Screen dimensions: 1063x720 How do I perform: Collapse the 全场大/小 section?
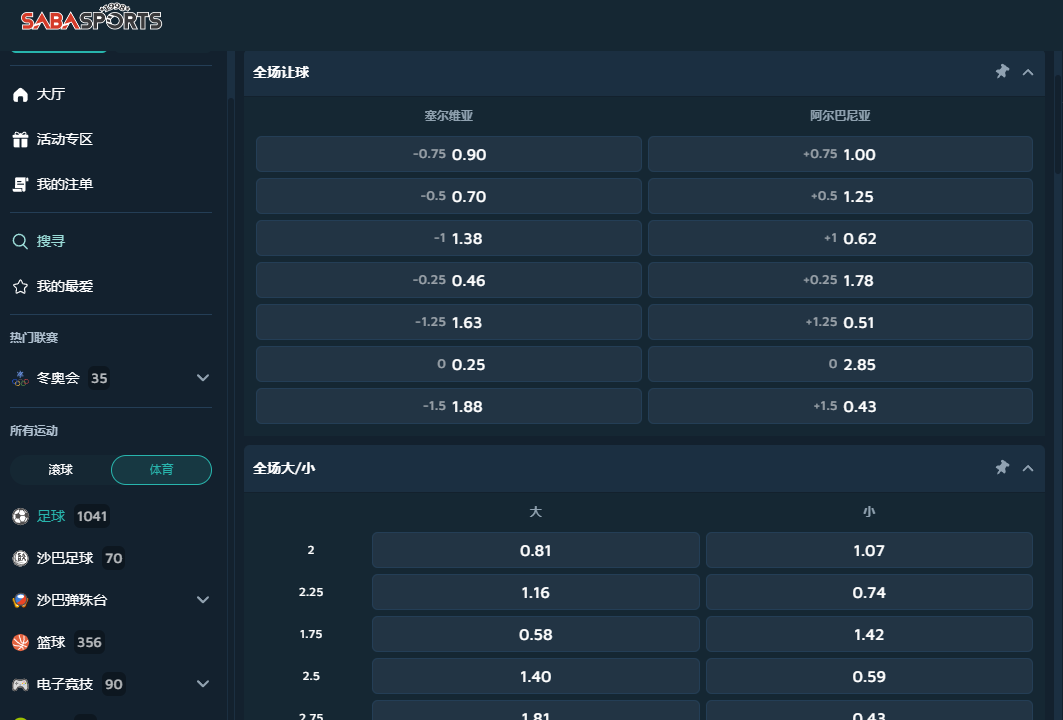tap(1028, 468)
